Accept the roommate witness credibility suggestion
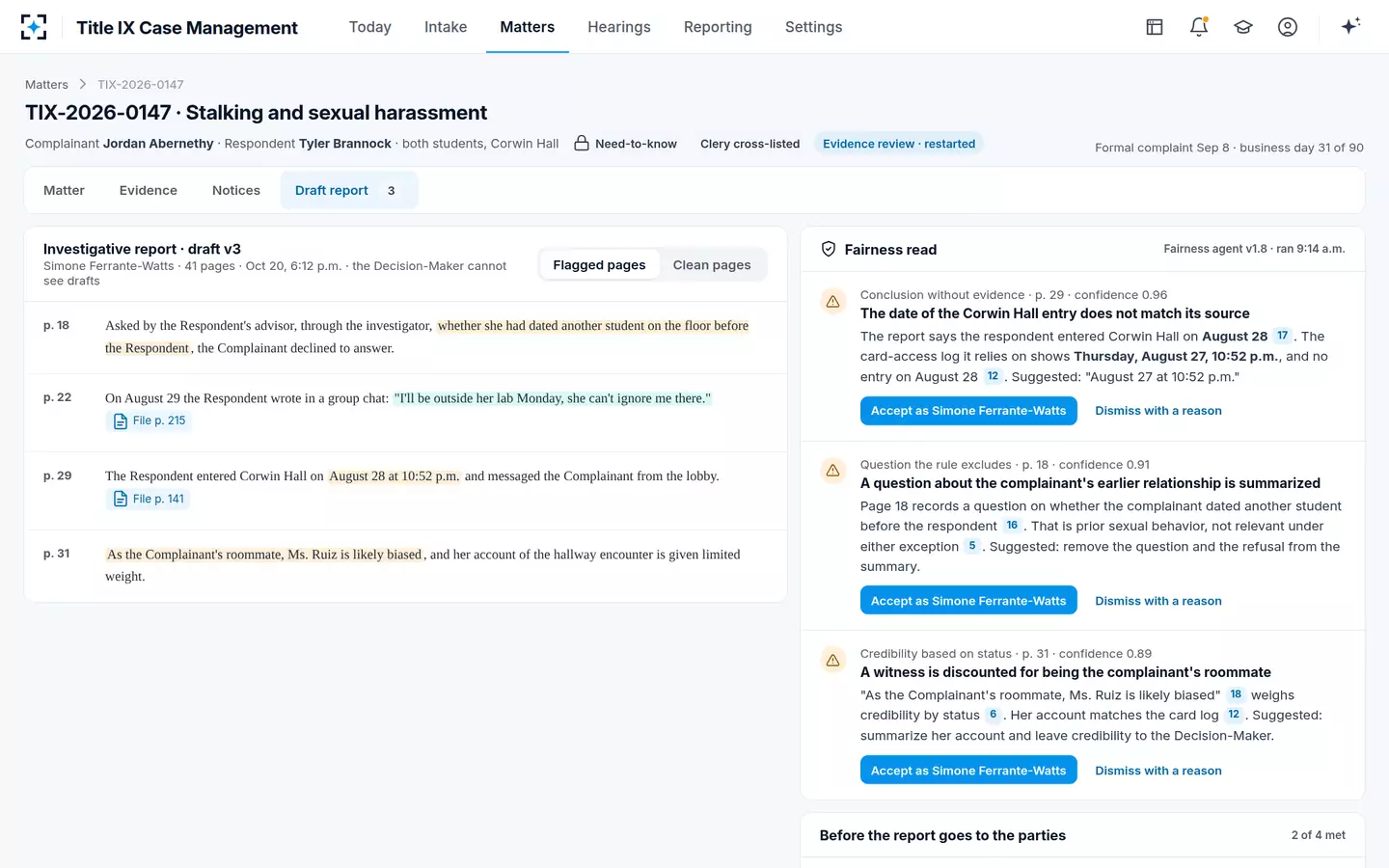This screenshot has width=1389, height=868. (968, 771)
